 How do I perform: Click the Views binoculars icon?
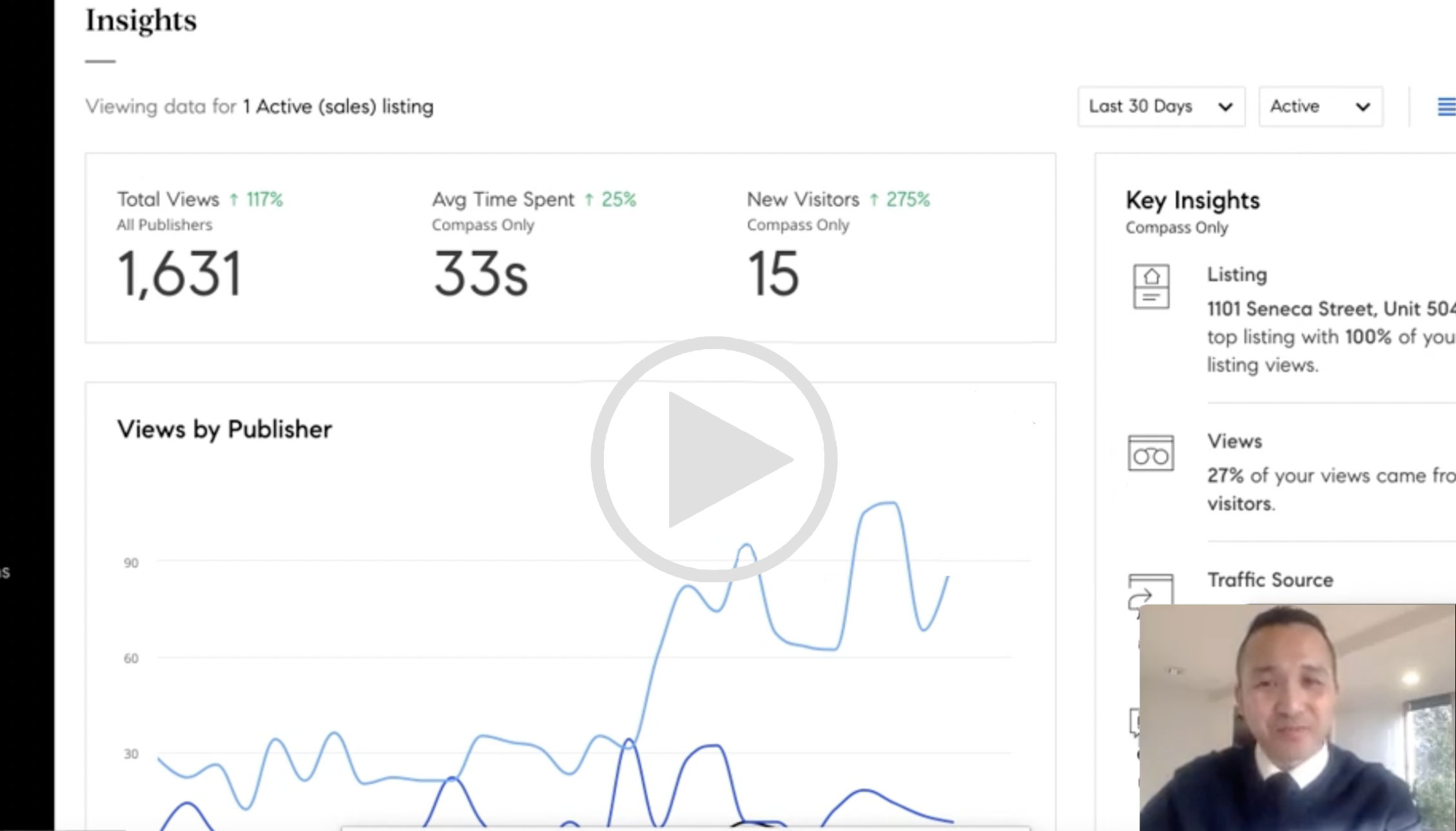point(1150,454)
